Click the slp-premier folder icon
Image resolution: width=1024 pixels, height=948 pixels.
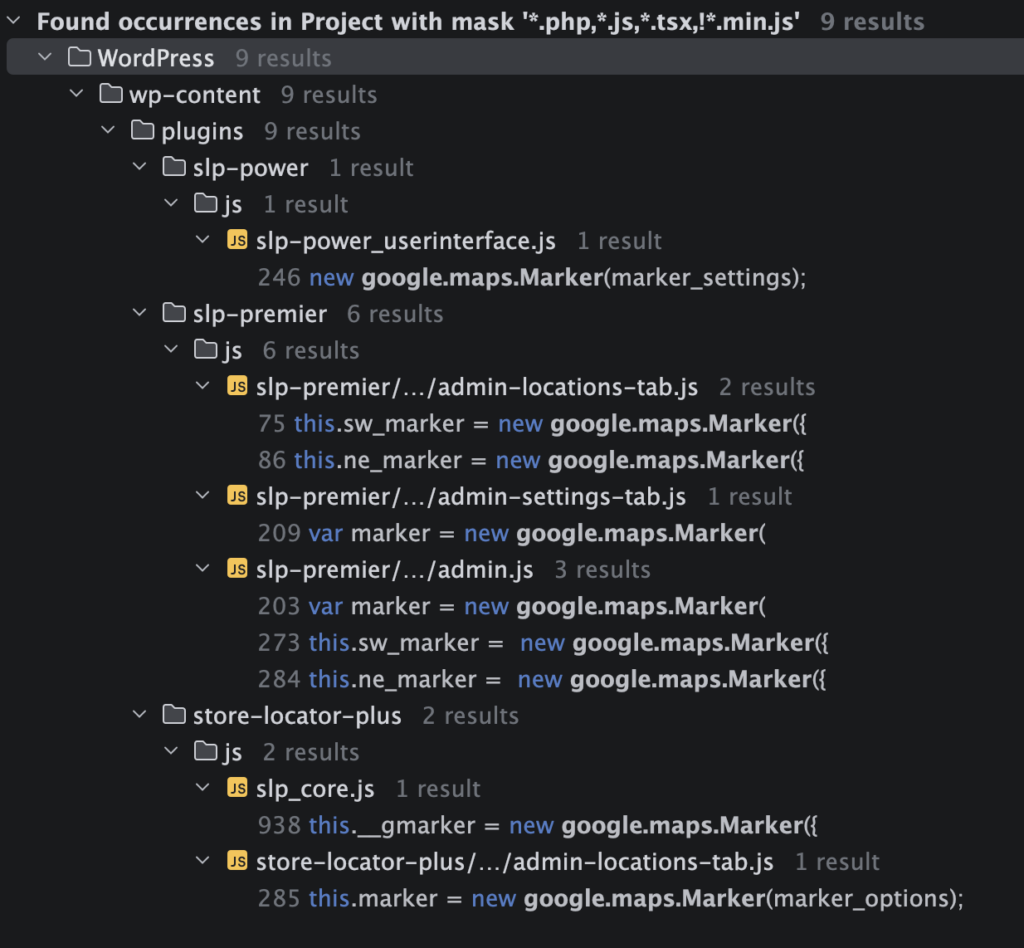click(174, 314)
